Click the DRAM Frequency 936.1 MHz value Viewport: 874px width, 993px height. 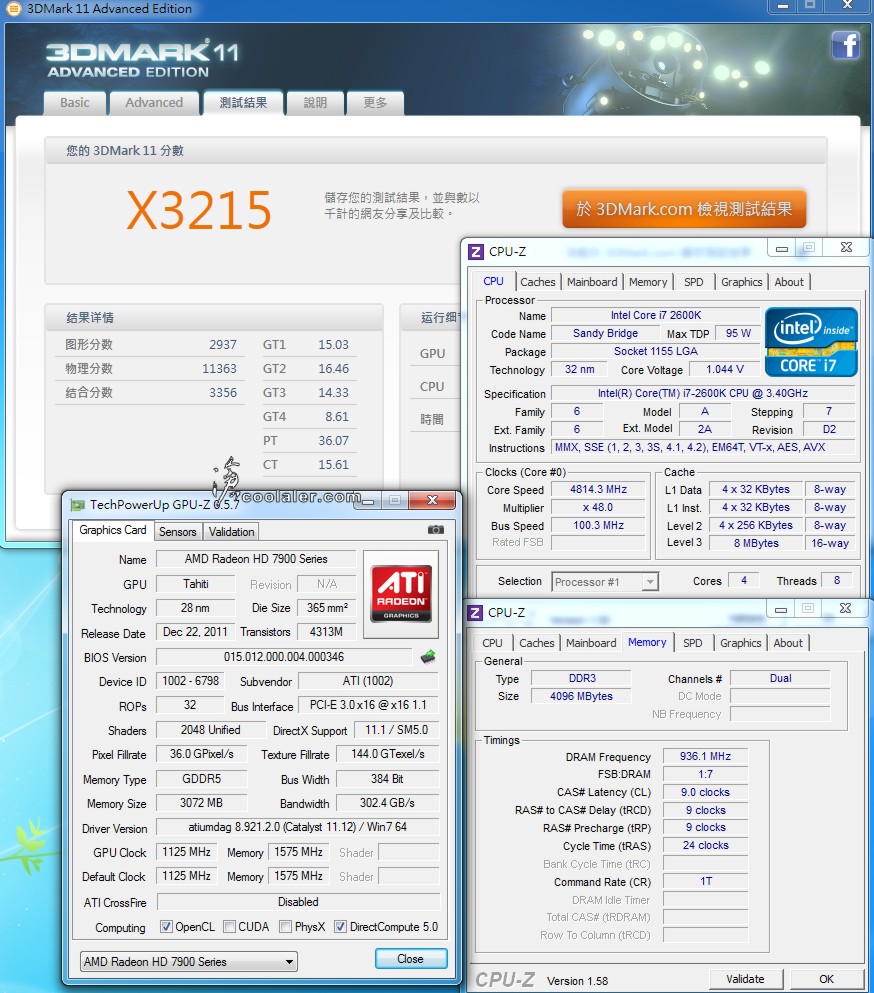coord(706,756)
